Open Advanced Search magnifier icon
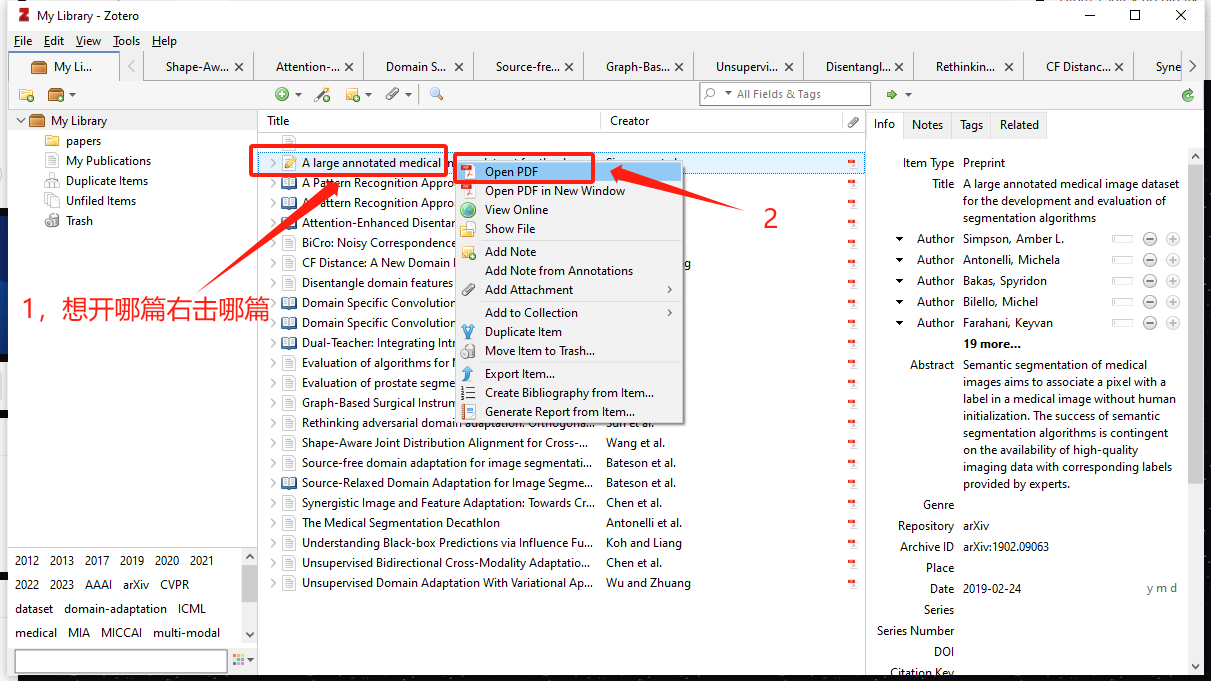Image resolution: width=1211 pixels, height=681 pixels. click(x=436, y=94)
